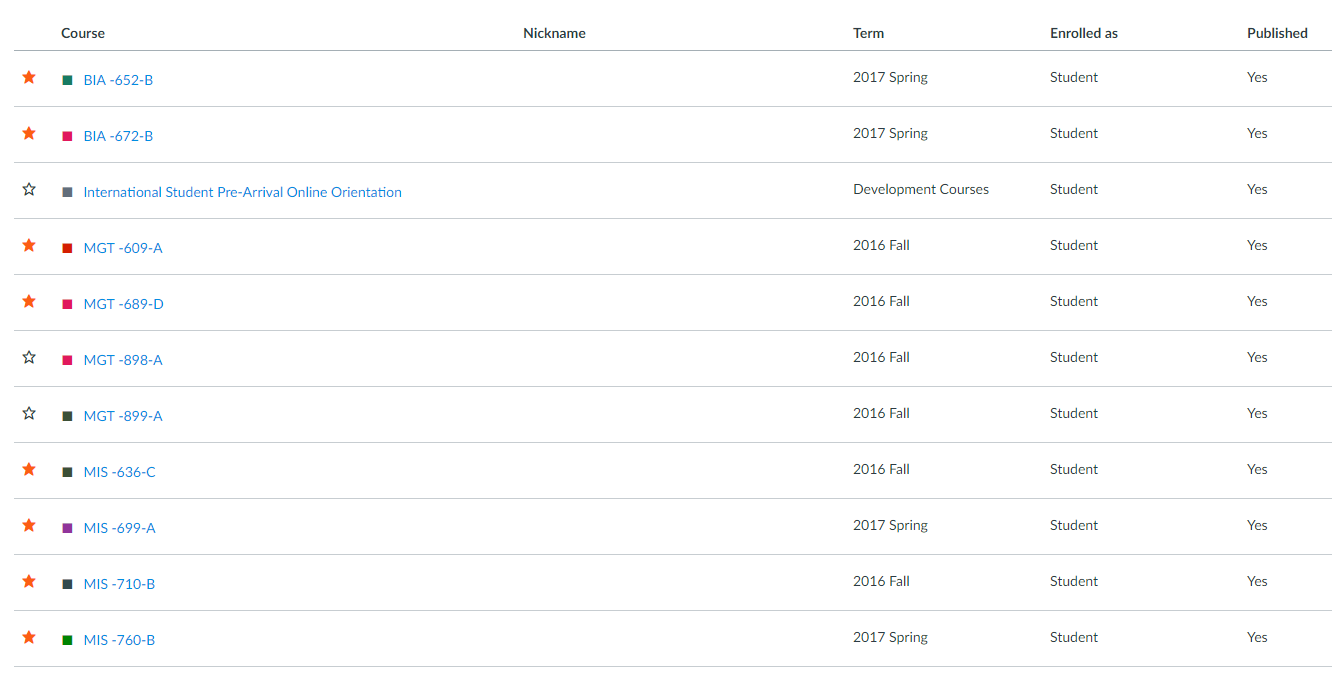Toggle the star for MIS -636-C
Image resolution: width=1343 pixels, height=679 pixels.
[29, 469]
